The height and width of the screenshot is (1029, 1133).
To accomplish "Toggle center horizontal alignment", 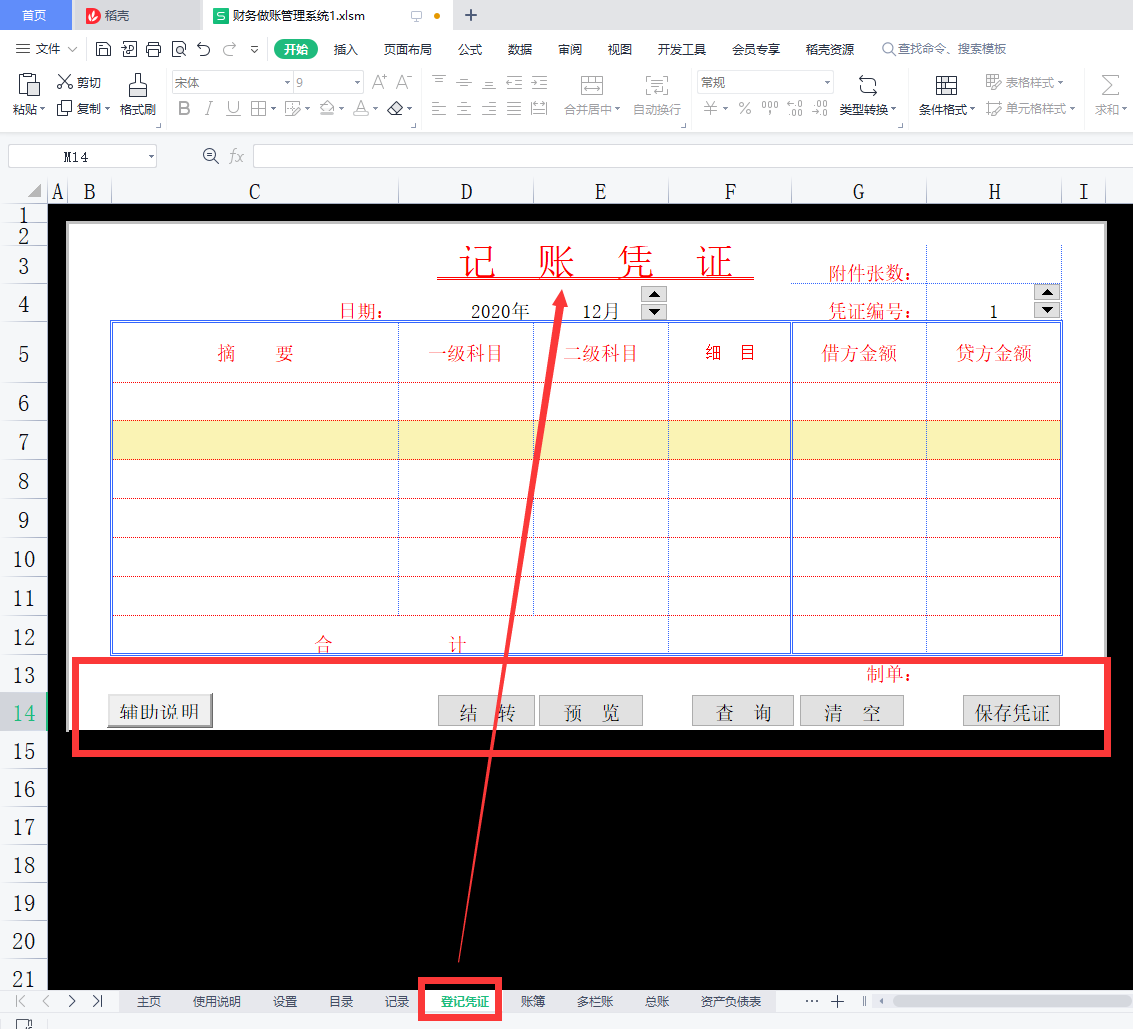I will 464,108.
